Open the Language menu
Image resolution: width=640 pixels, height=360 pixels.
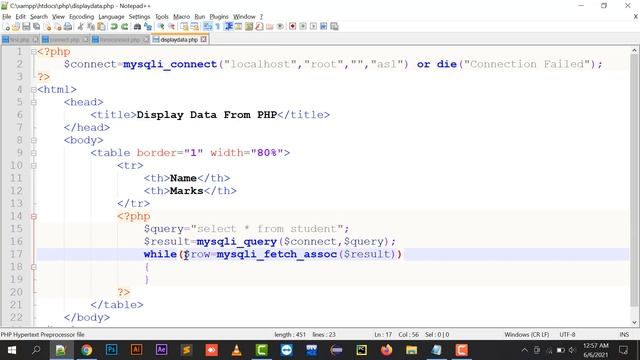[x=111, y=17]
